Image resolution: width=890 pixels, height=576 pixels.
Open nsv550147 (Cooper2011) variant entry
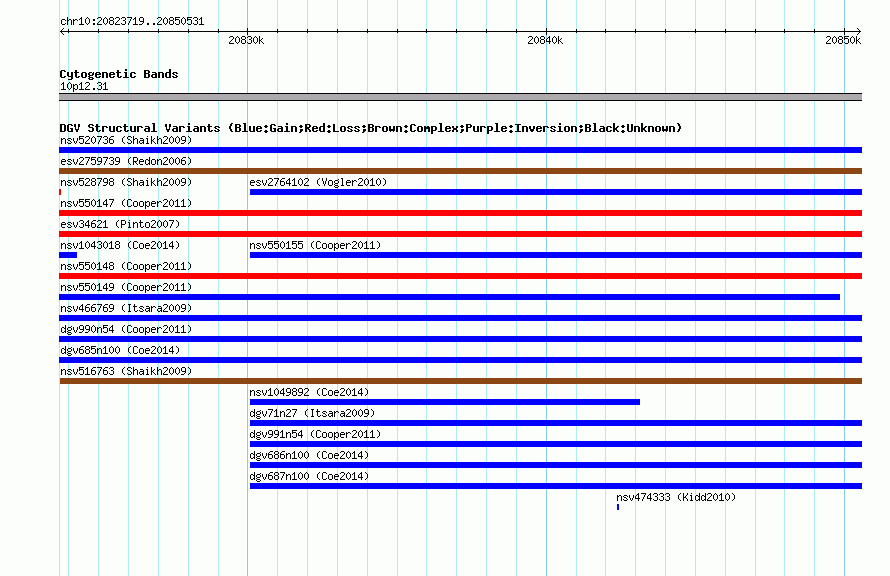point(126,203)
